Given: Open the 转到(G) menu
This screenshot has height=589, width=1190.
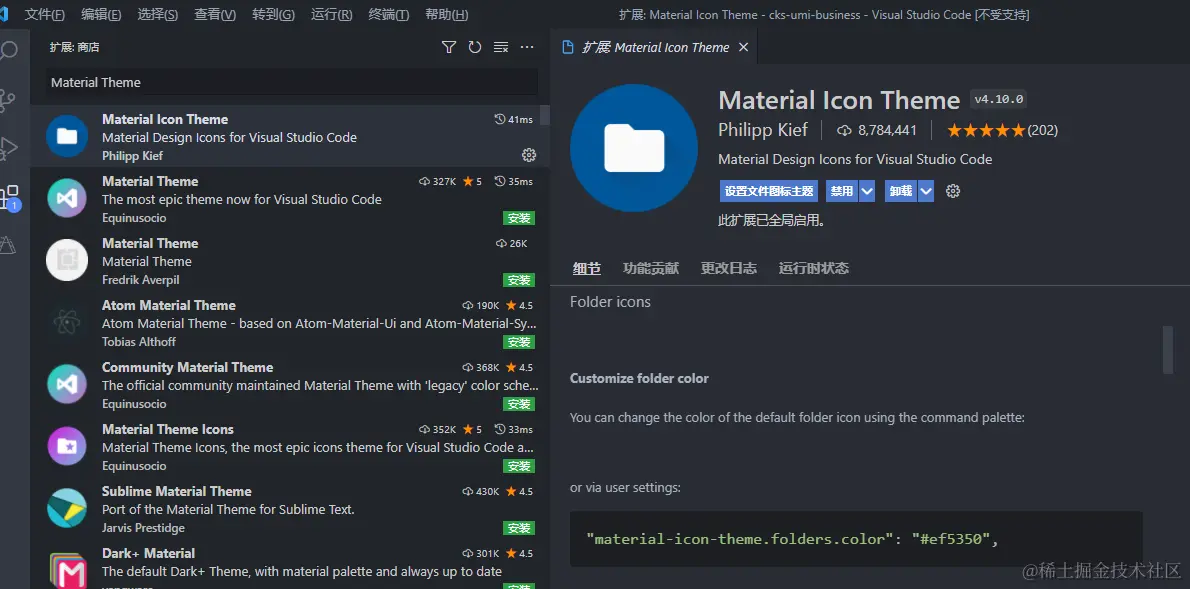Looking at the screenshot, I should (x=273, y=14).
